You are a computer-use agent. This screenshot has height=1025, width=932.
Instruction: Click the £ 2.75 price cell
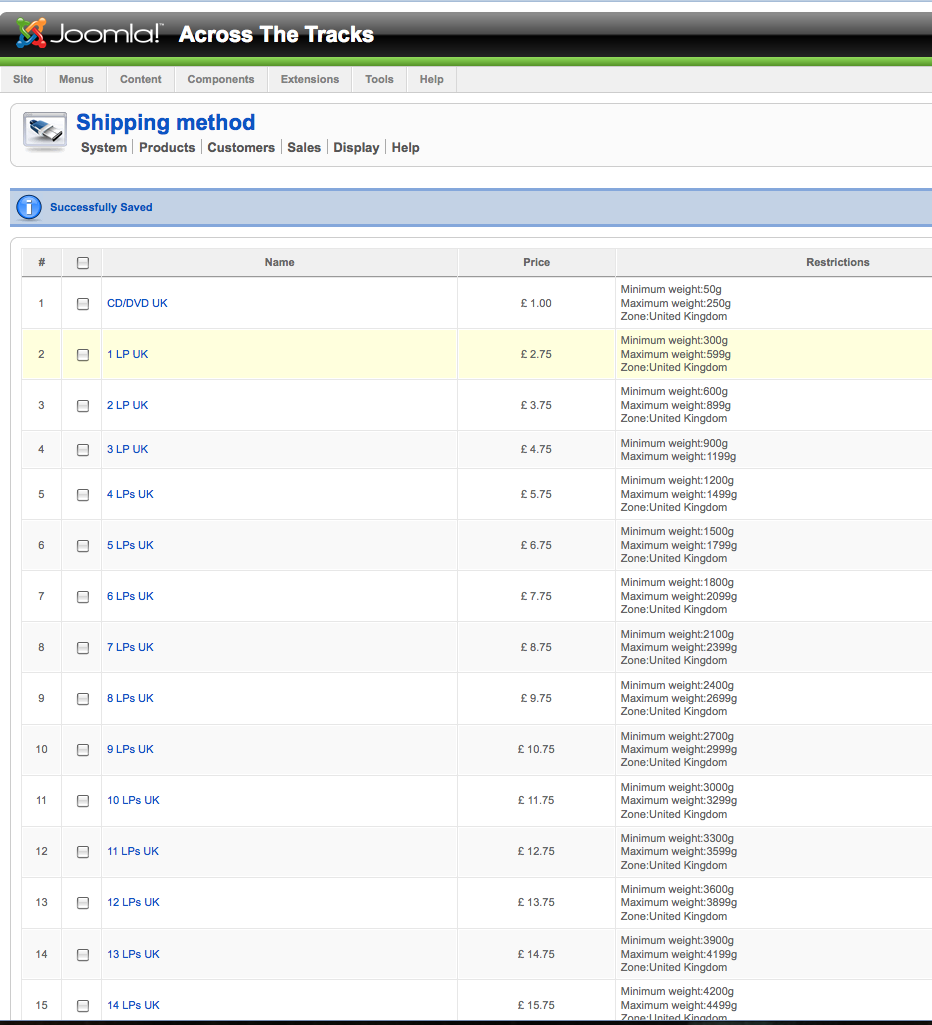[x=536, y=354]
